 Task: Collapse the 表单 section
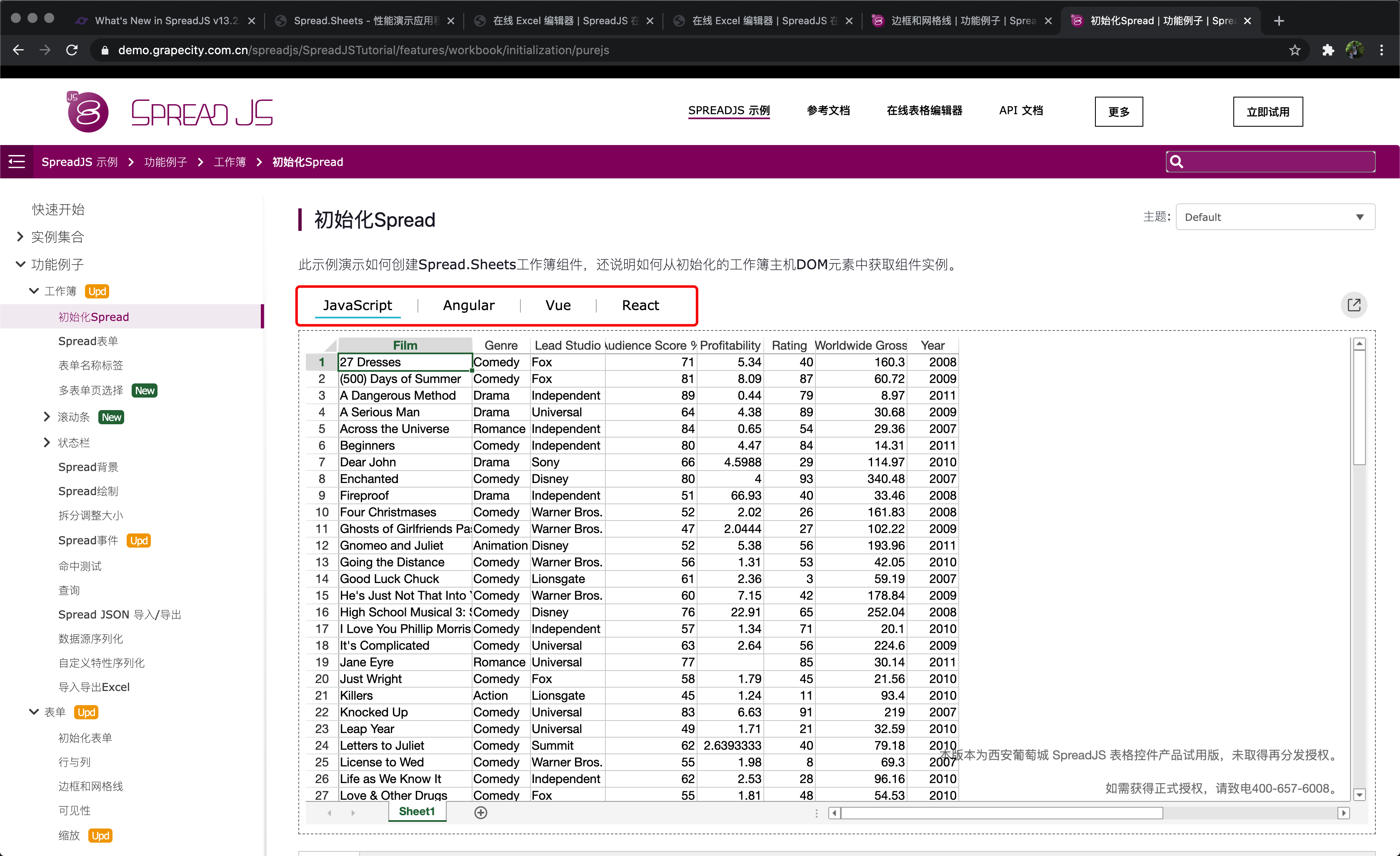coord(33,712)
